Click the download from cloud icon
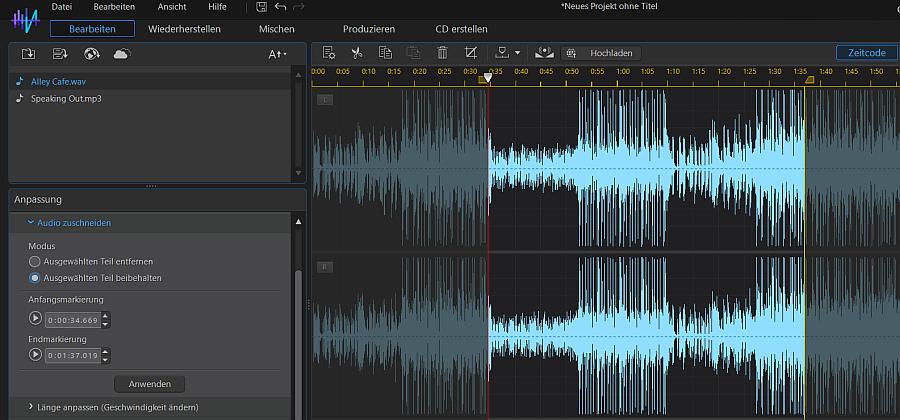This screenshot has height=420, width=900. click(x=121, y=54)
